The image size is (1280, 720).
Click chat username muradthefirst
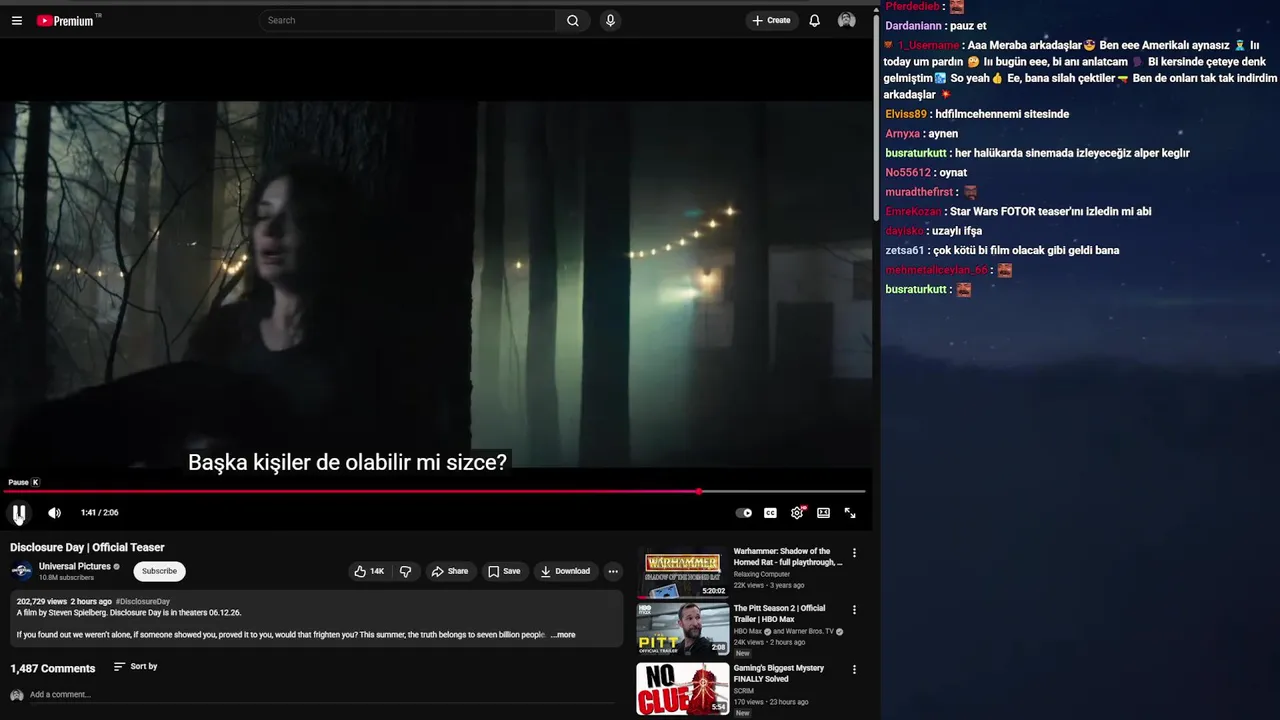[919, 192]
